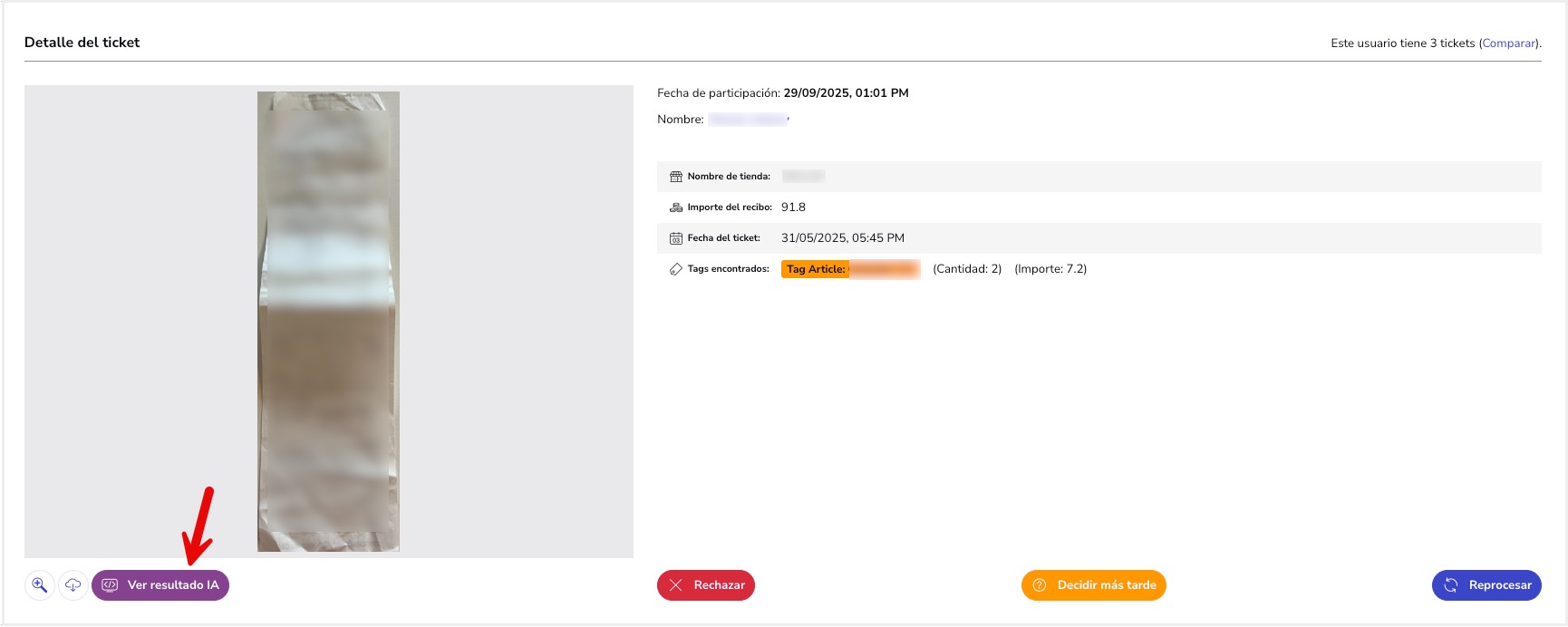
Task: Click the Importe: 7.2 text
Action: click(x=1050, y=269)
